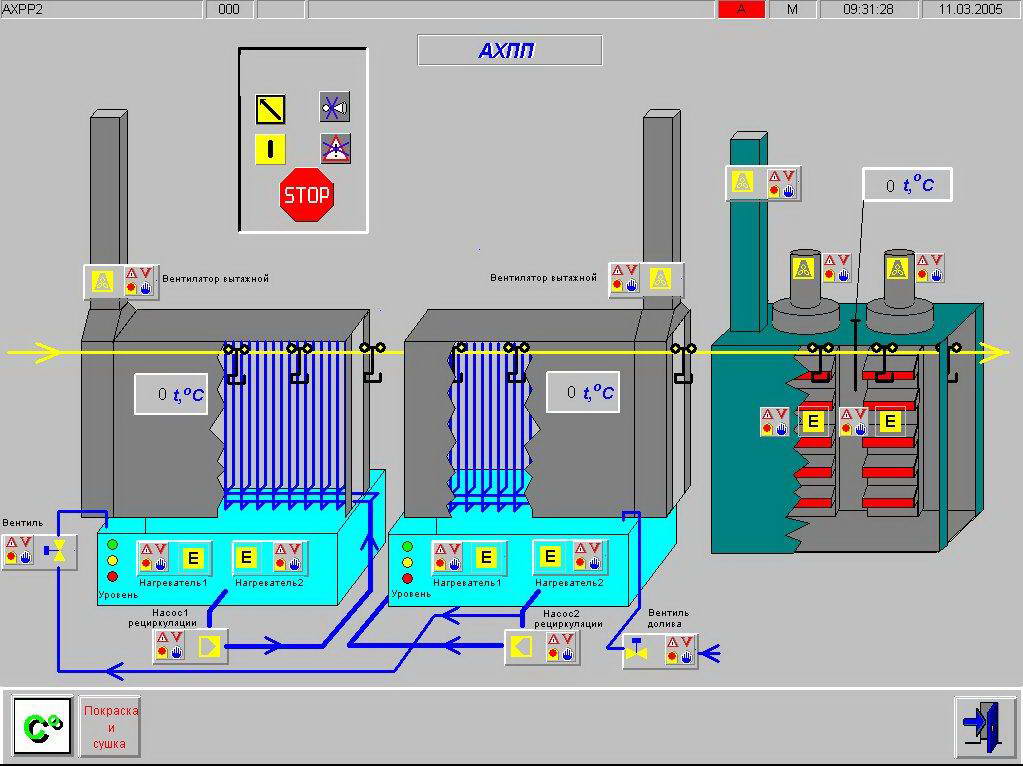Screen dimensions: 1023x766
Task: Toggle first tank Нагреватель1 E heater
Action: [x=193, y=557]
